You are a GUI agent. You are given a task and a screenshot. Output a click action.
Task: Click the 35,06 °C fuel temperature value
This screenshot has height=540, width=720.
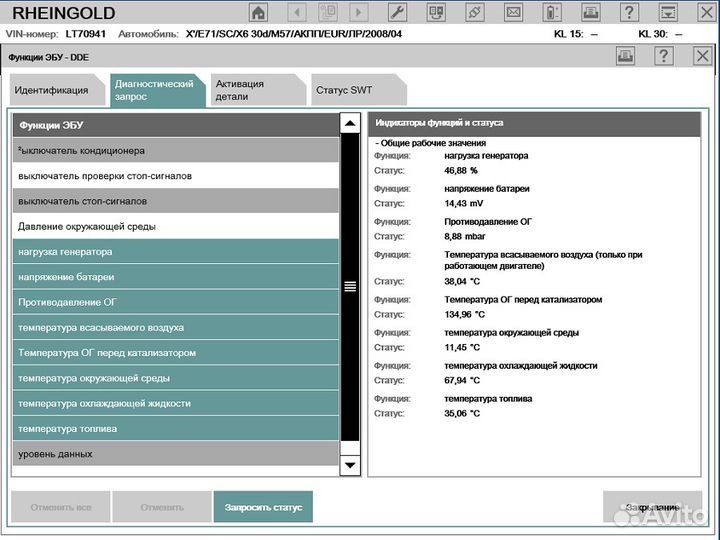point(462,414)
